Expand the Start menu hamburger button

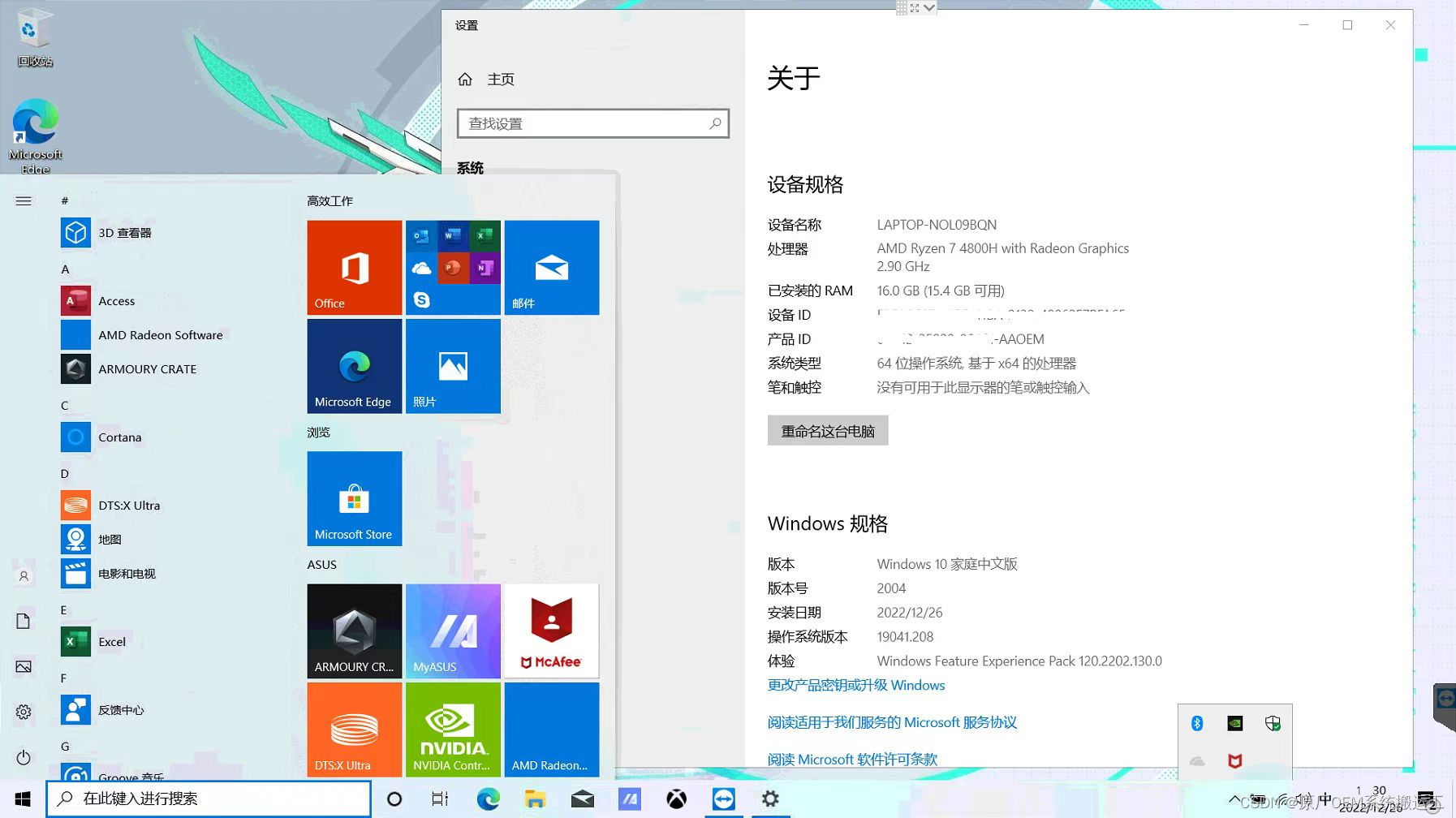24,200
